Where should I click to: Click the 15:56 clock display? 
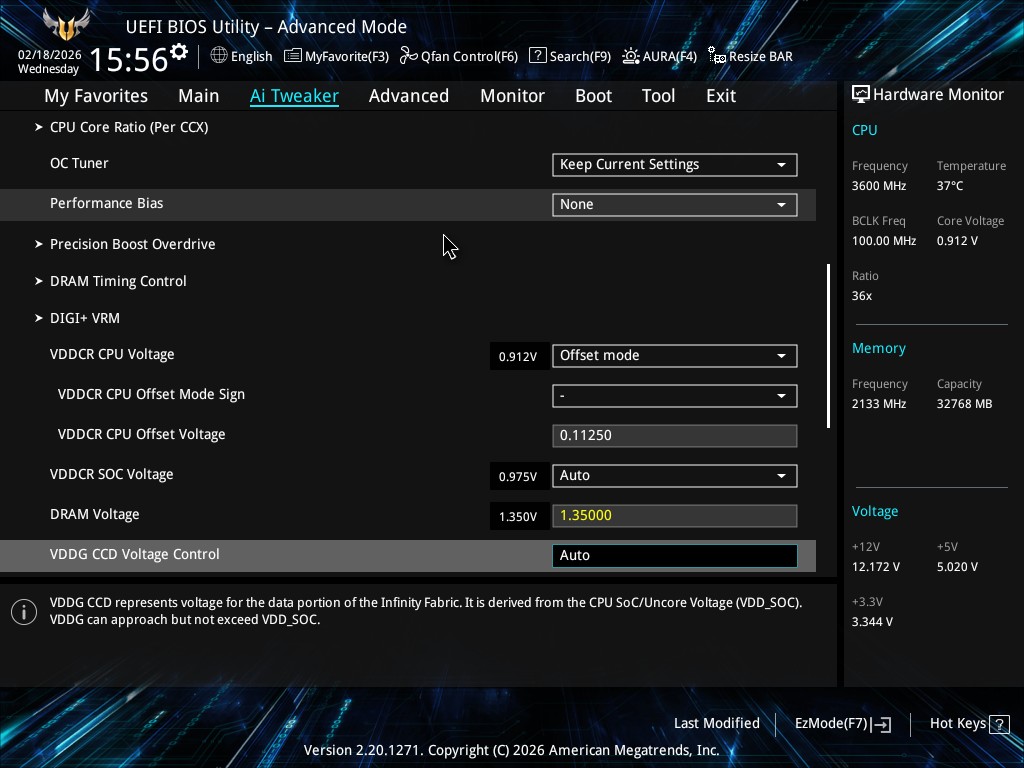tap(129, 59)
